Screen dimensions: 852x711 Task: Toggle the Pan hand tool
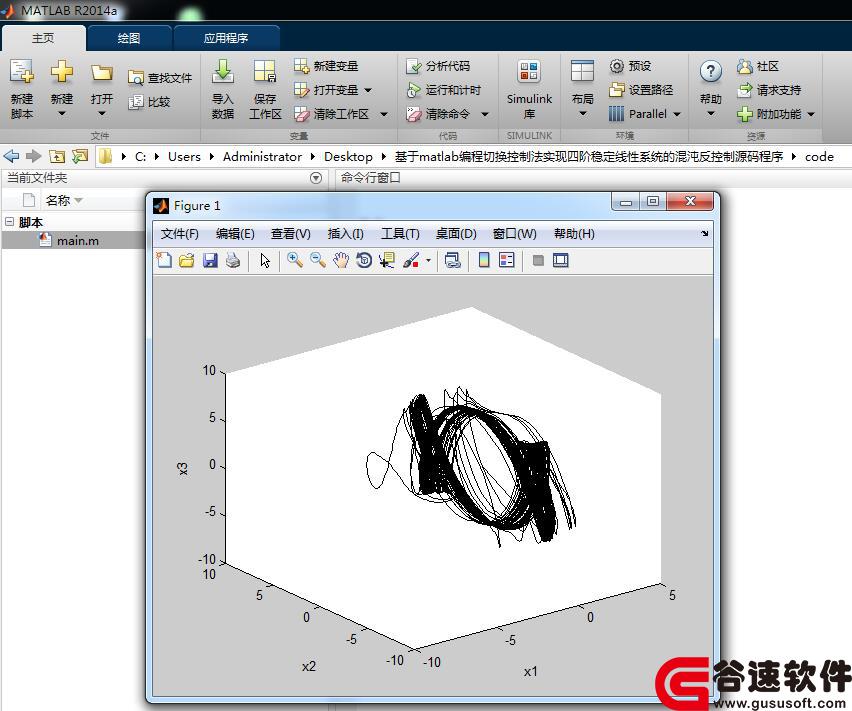341,260
